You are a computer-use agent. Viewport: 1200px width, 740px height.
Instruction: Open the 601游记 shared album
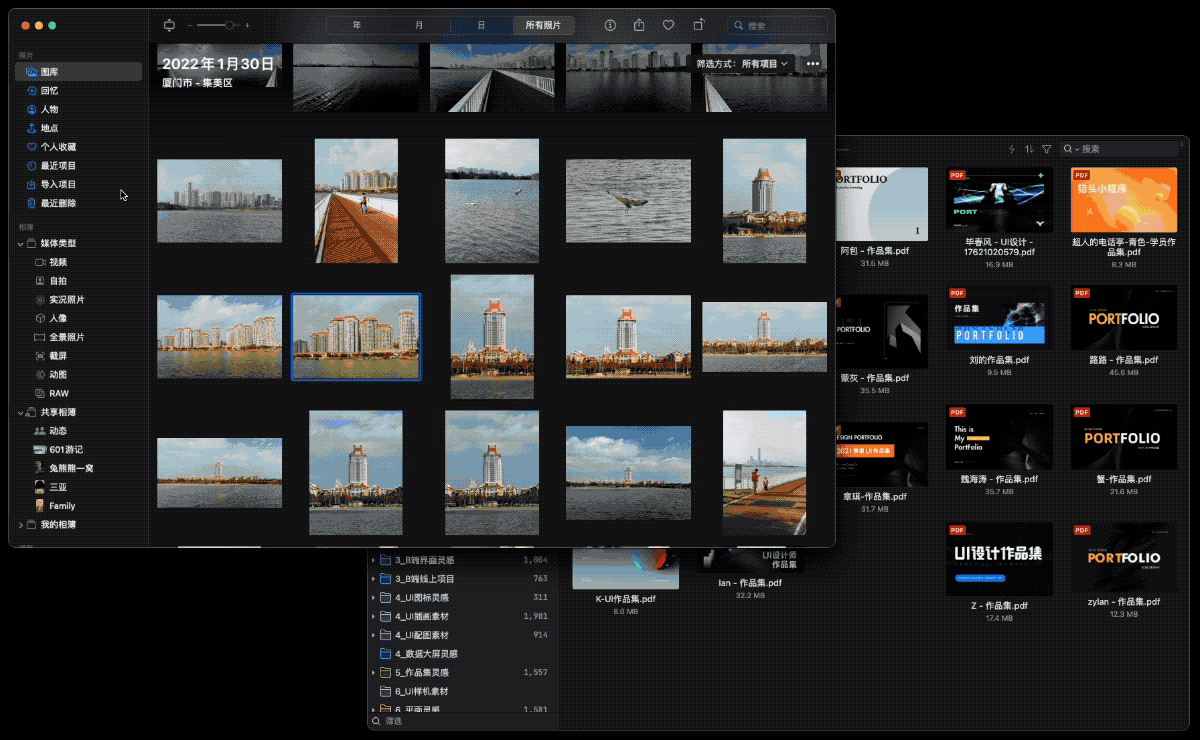[x=78, y=450]
